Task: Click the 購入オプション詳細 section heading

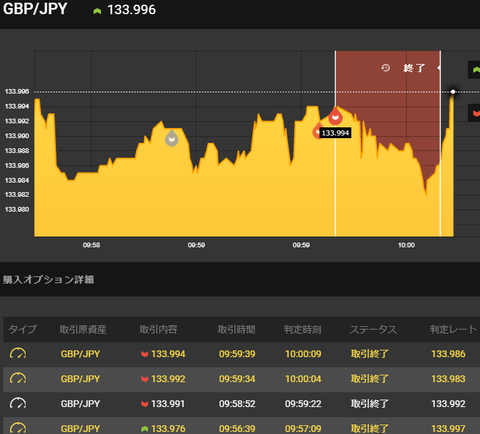Action: 48,279
